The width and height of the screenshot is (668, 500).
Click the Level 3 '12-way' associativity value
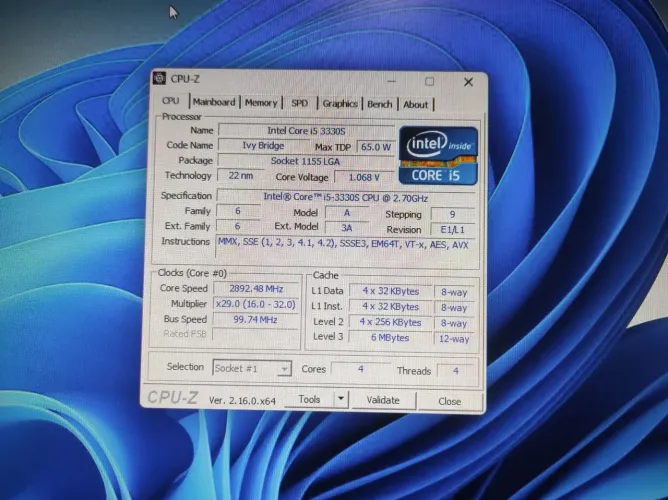point(454,339)
